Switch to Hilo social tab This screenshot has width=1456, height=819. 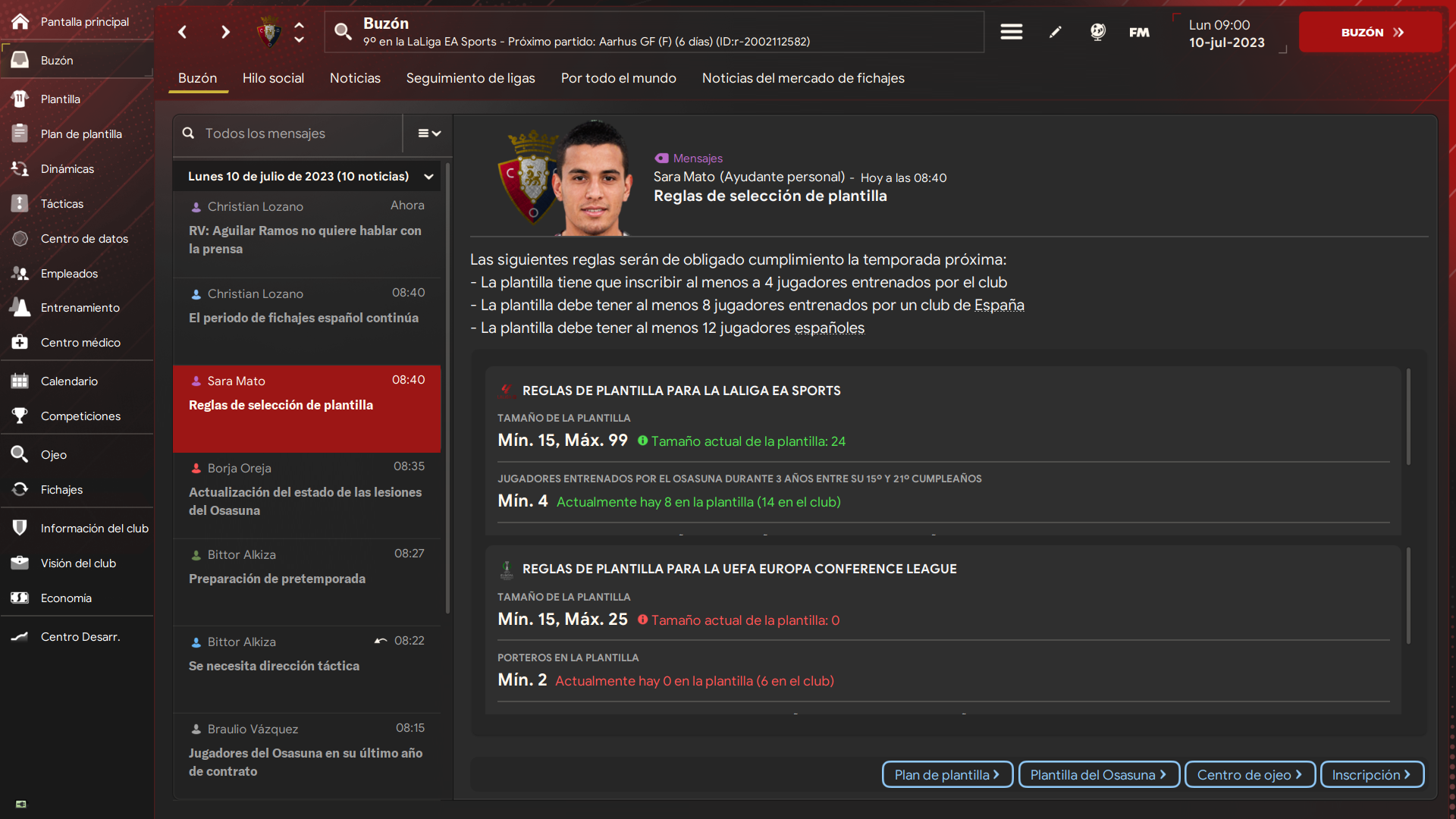click(273, 78)
